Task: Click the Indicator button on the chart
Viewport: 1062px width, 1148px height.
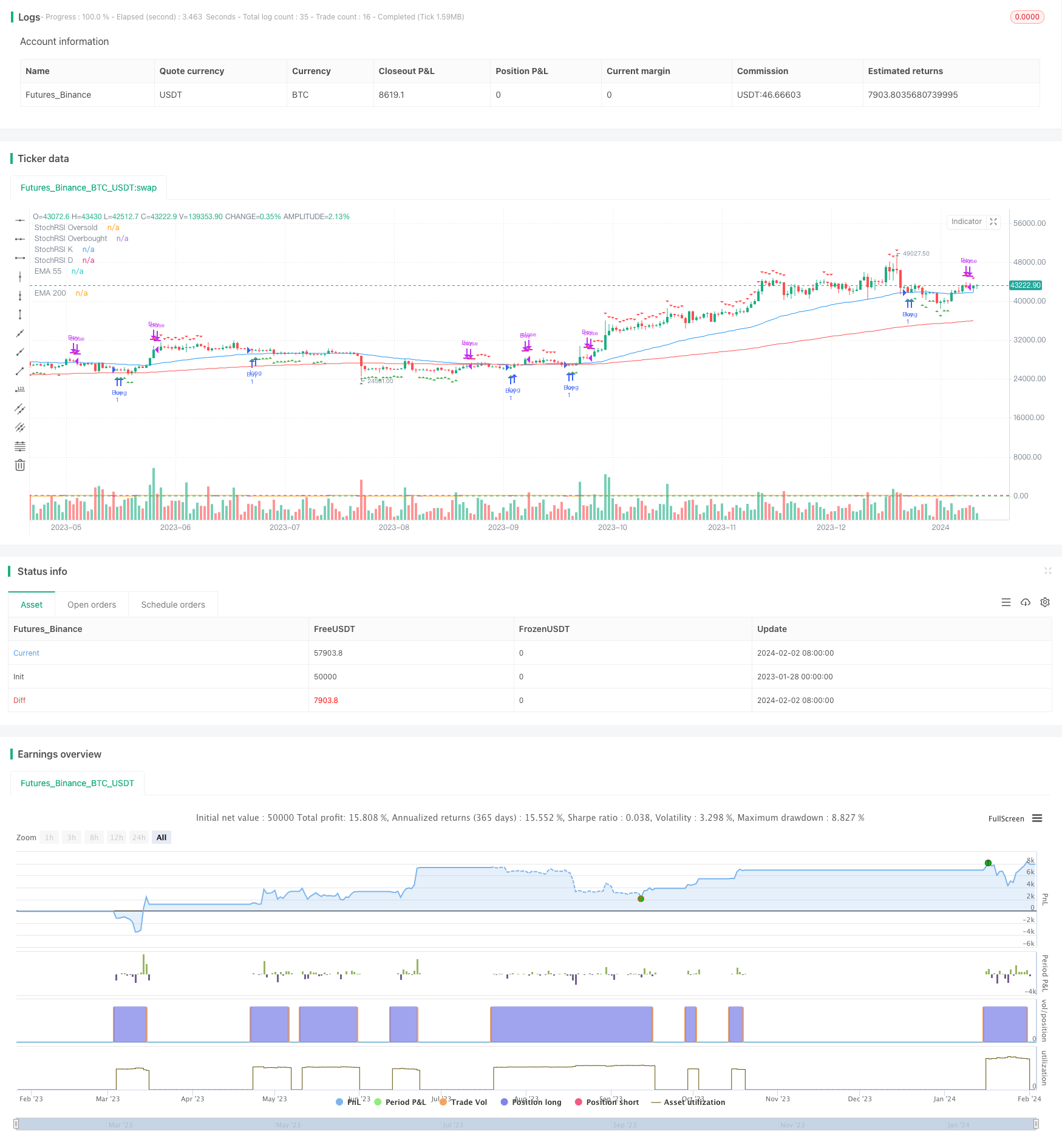Action: pos(966,222)
